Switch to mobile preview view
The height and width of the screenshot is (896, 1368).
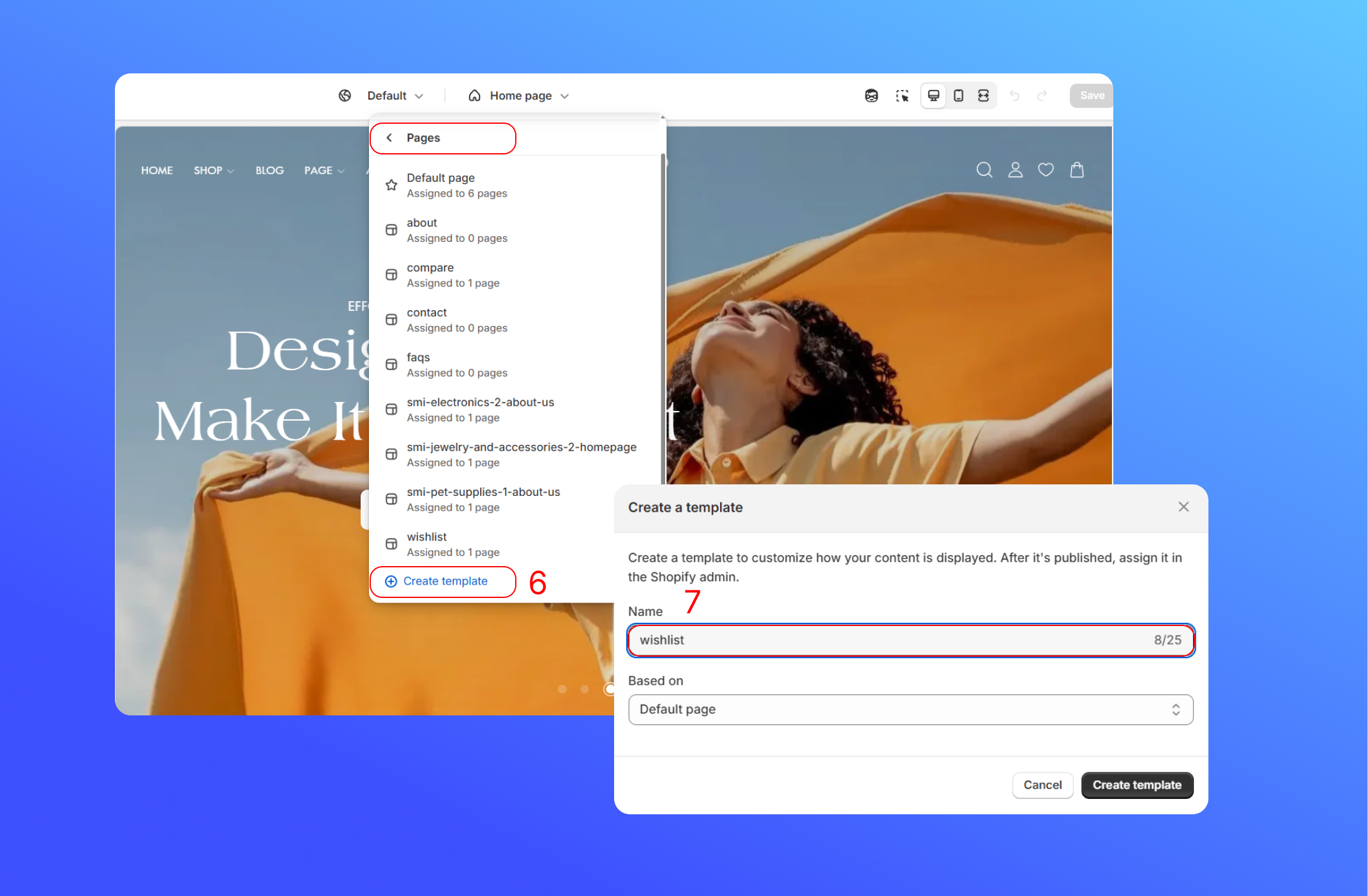tap(958, 96)
